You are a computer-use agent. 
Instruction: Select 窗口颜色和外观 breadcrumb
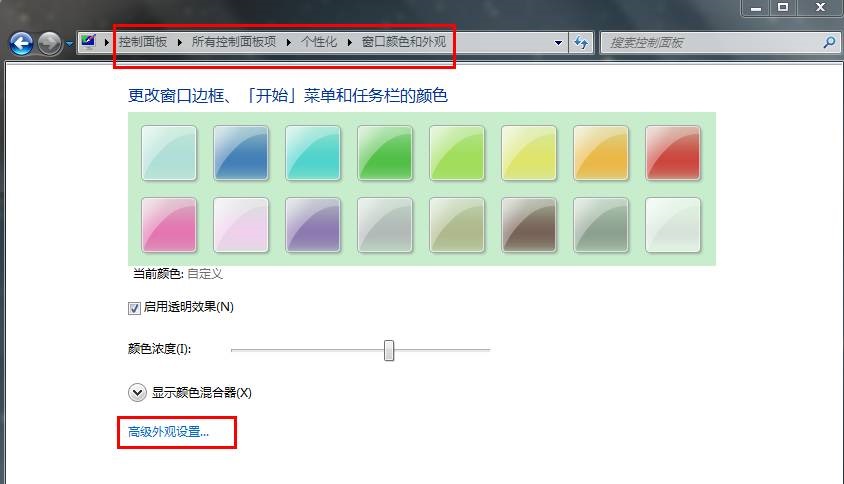point(404,42)
